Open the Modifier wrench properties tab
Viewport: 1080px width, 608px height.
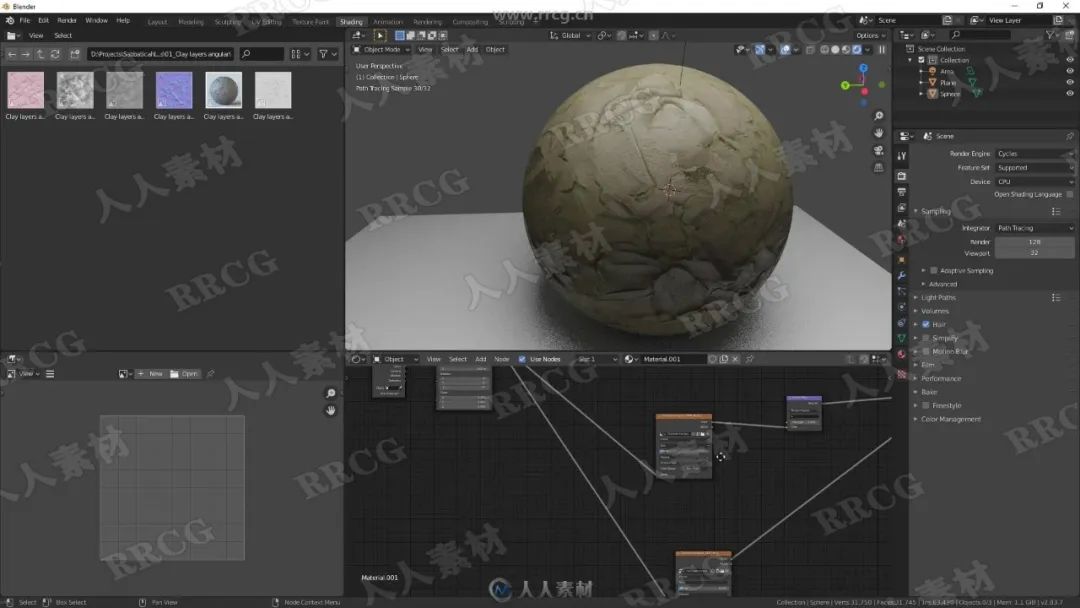(x=902, y=275)
